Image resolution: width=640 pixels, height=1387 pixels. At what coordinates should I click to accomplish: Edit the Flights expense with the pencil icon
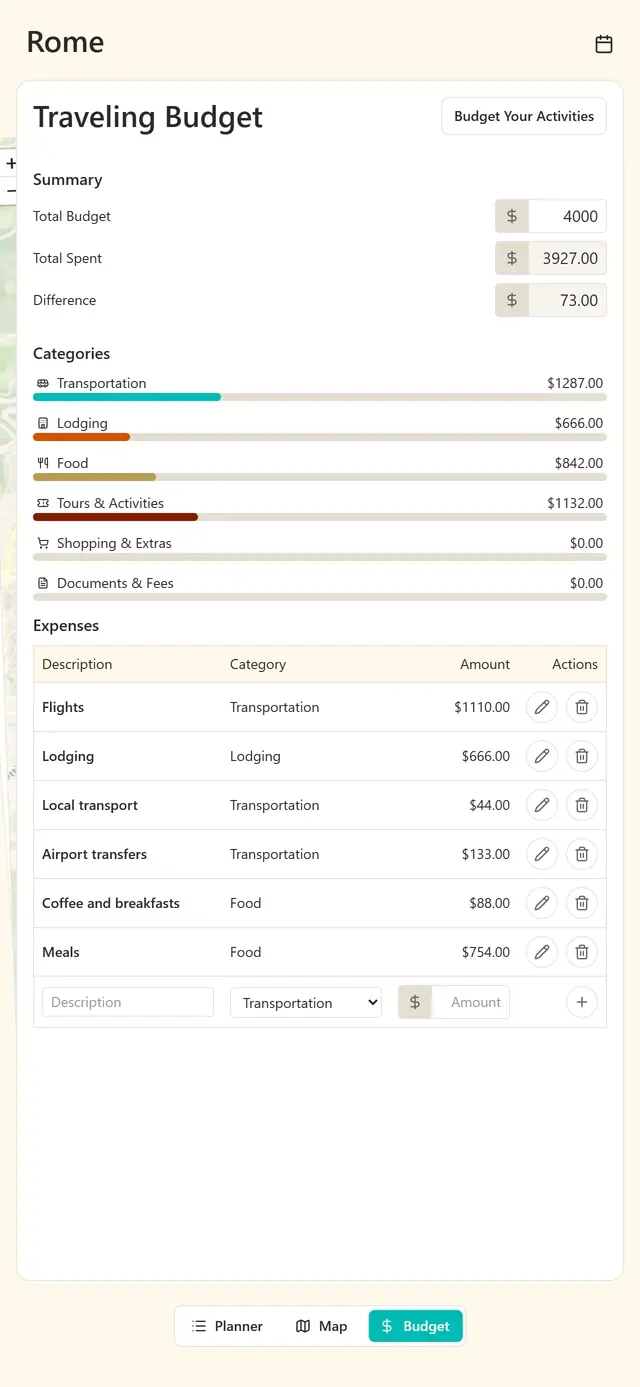pyautogui.click(x=541, y=707)
